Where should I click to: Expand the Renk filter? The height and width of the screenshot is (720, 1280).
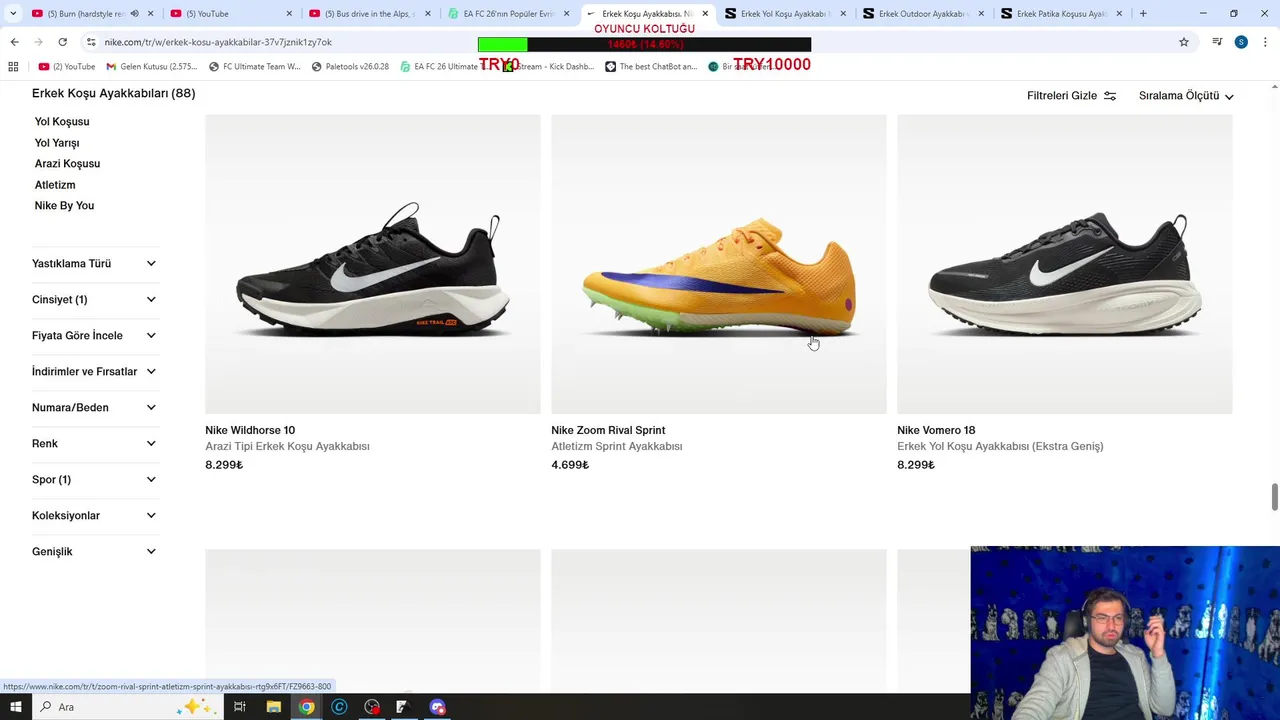(94, 444)
